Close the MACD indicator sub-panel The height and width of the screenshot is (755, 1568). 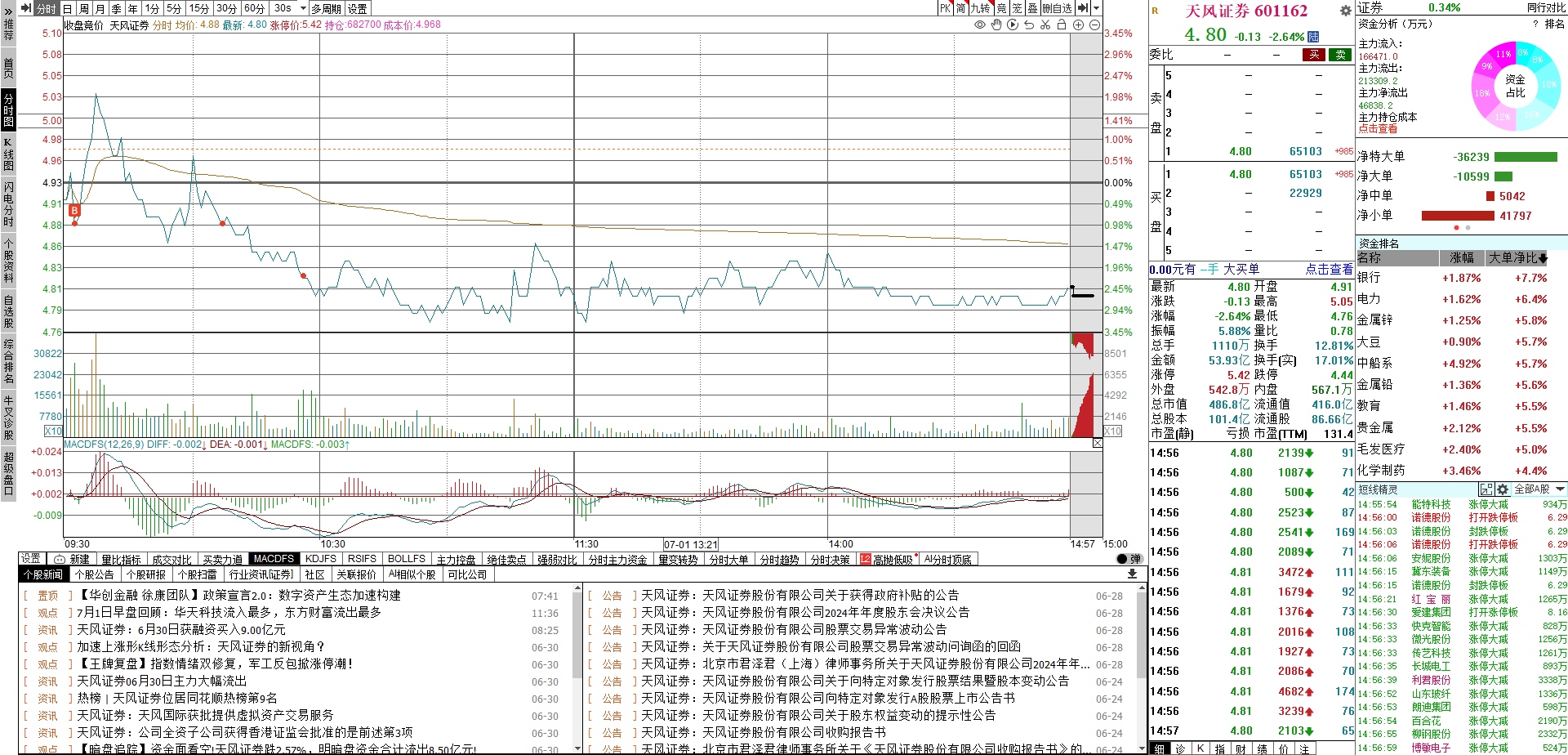pyautogui.click(x=1097, y=443)
